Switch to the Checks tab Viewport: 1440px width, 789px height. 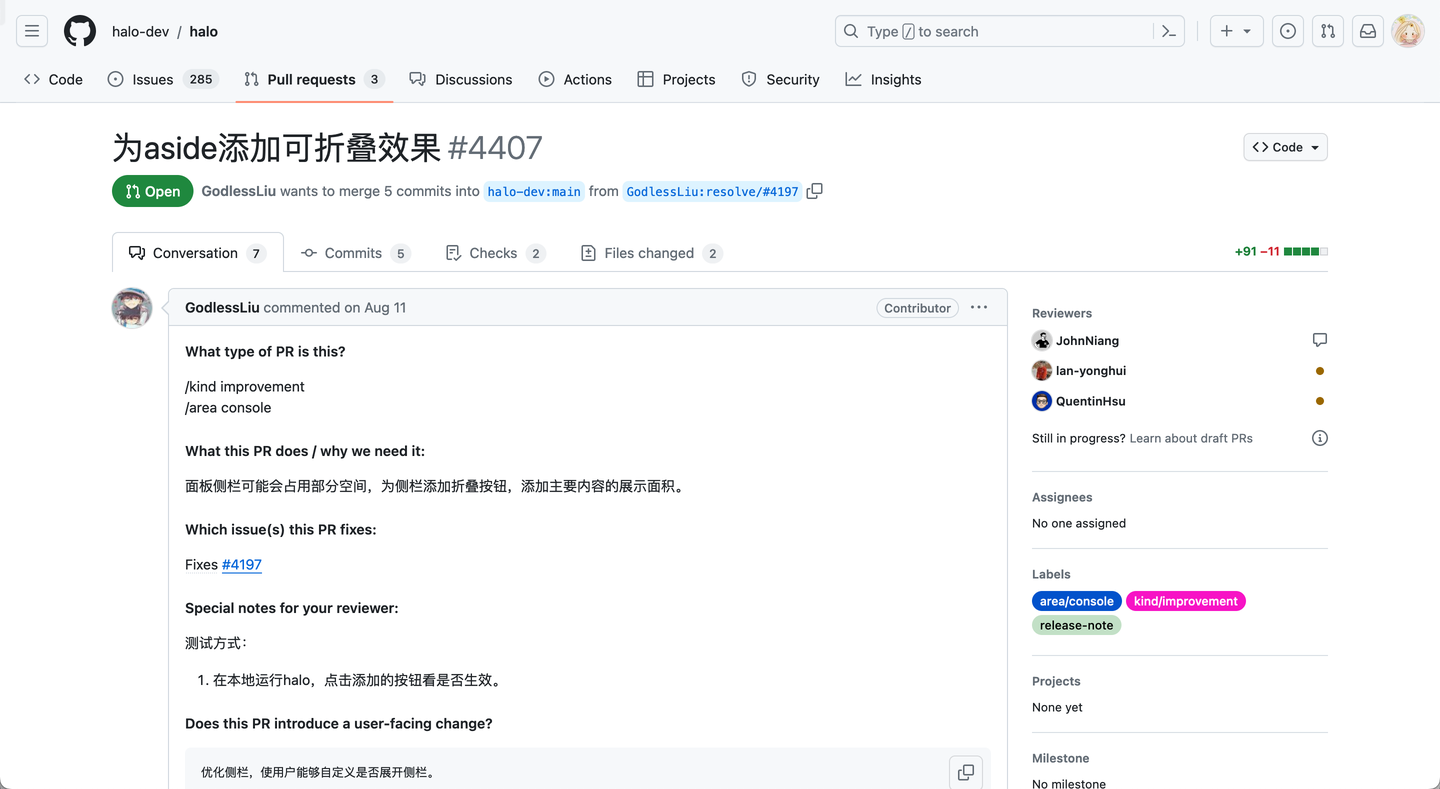495,253
